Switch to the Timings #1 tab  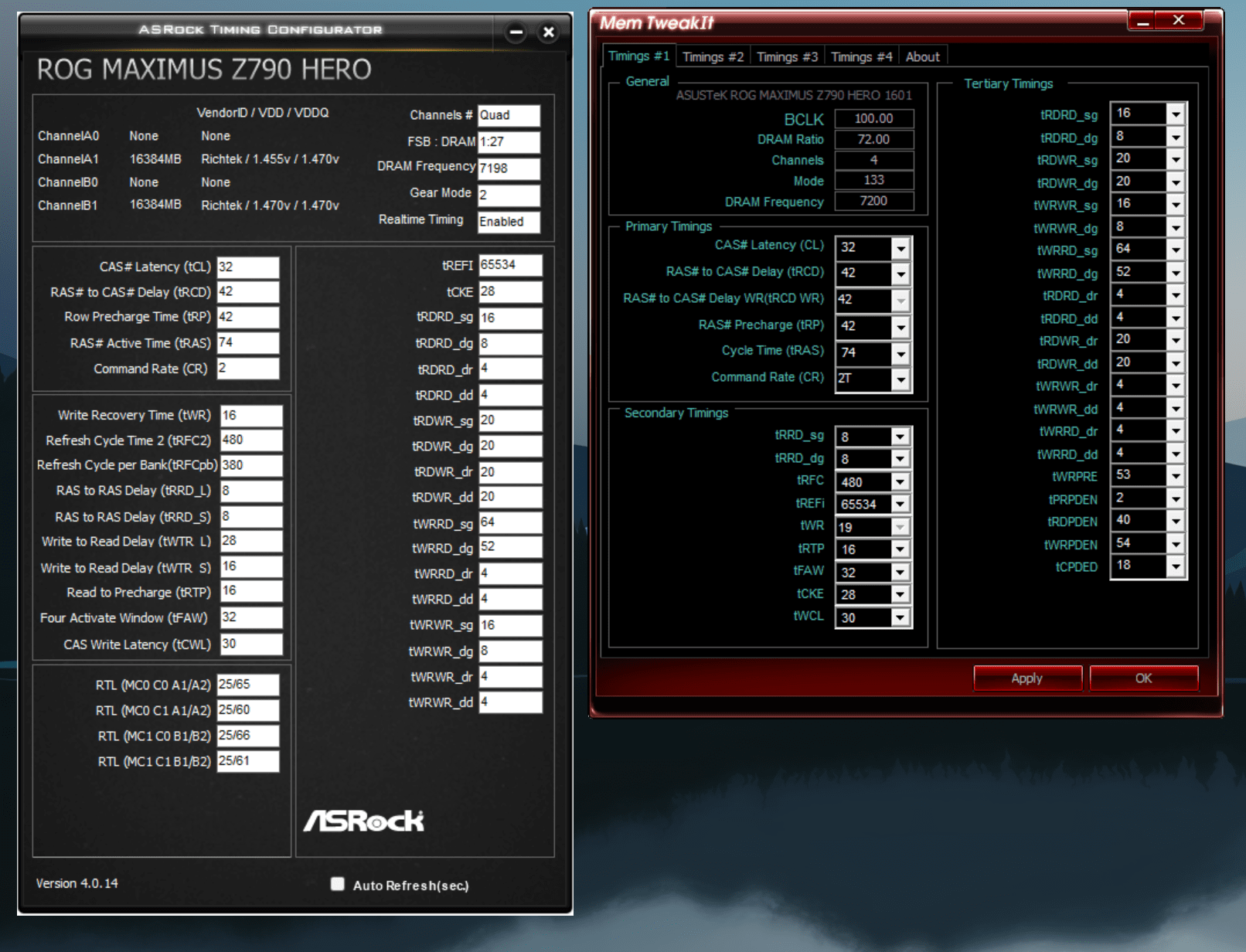[x=638, y=56]
